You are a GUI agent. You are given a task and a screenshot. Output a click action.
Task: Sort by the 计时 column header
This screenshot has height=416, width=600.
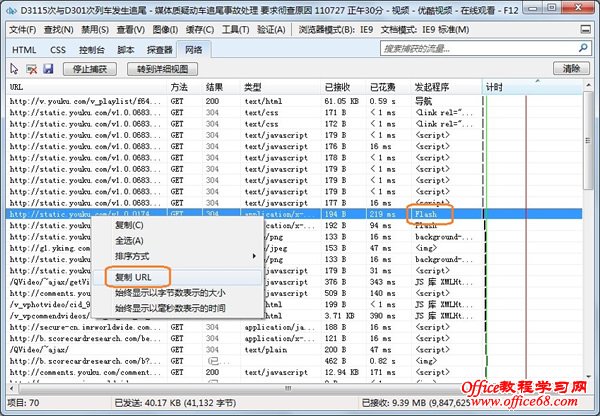tap(532, 87)
